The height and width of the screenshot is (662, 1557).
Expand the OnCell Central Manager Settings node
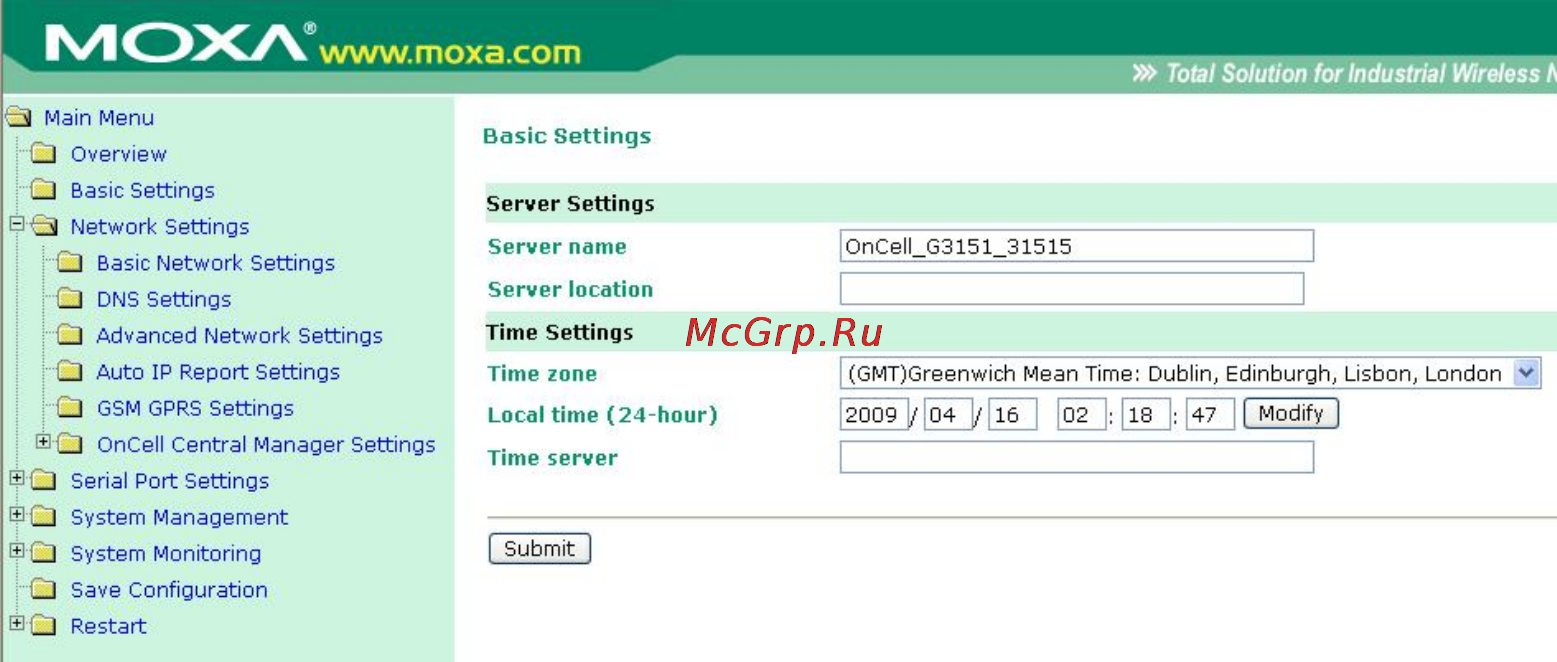(42, 441)
